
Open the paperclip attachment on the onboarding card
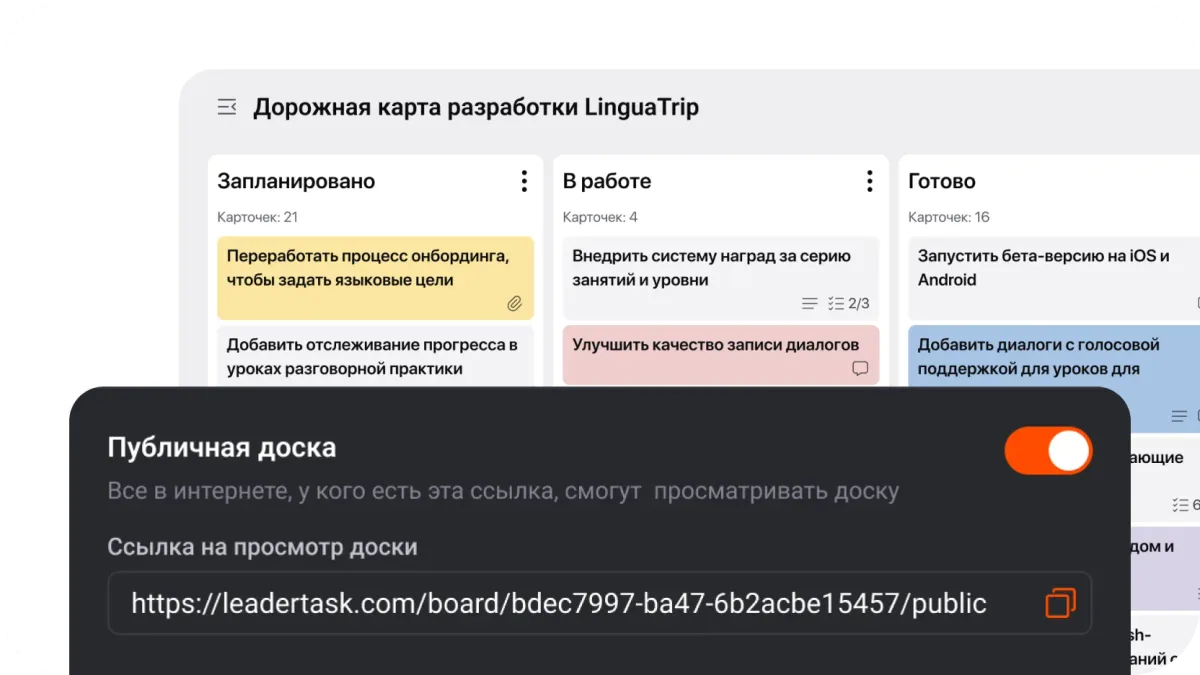(515, 303)
